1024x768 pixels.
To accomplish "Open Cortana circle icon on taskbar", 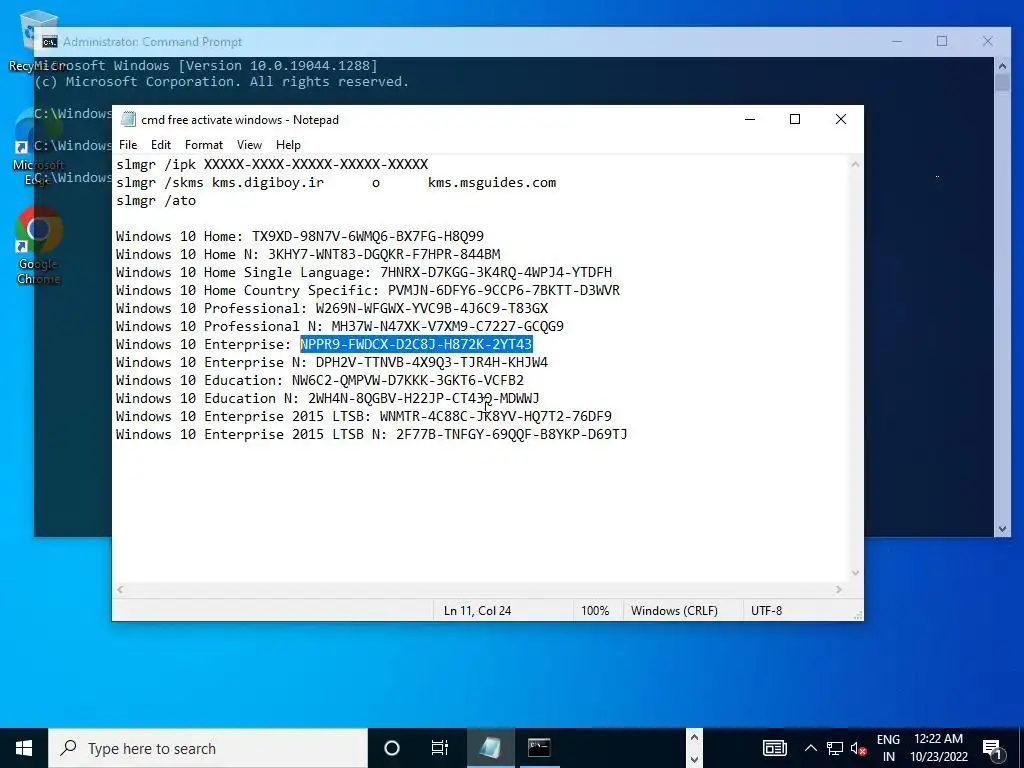I will (392, 748).
